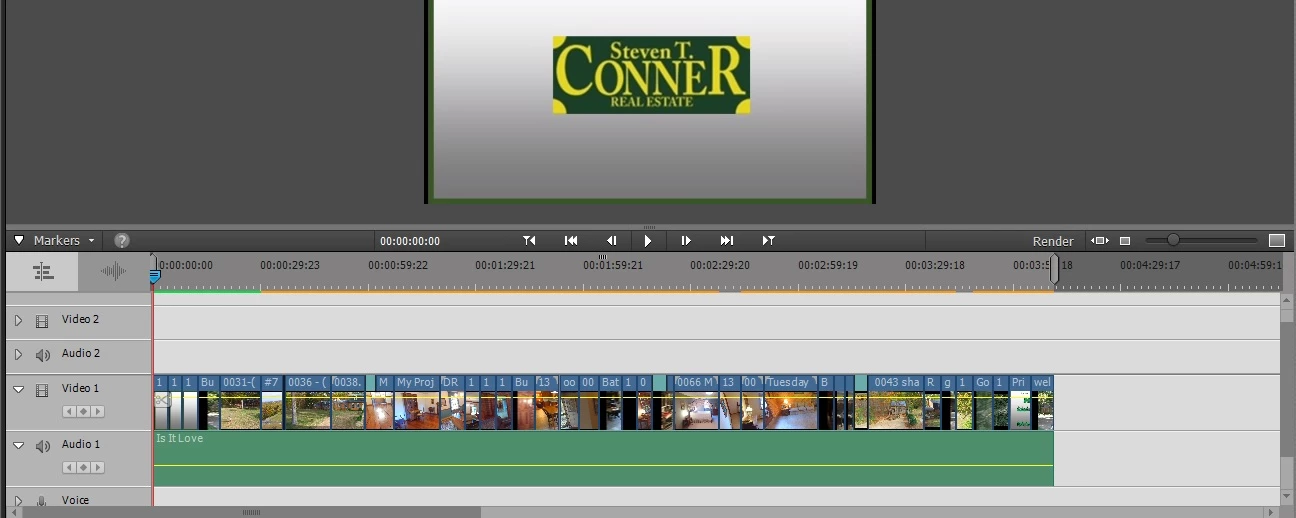Collapse the Video 1 track
Image resolution: width=1296 pixels, height=518 pixels.
18,390
